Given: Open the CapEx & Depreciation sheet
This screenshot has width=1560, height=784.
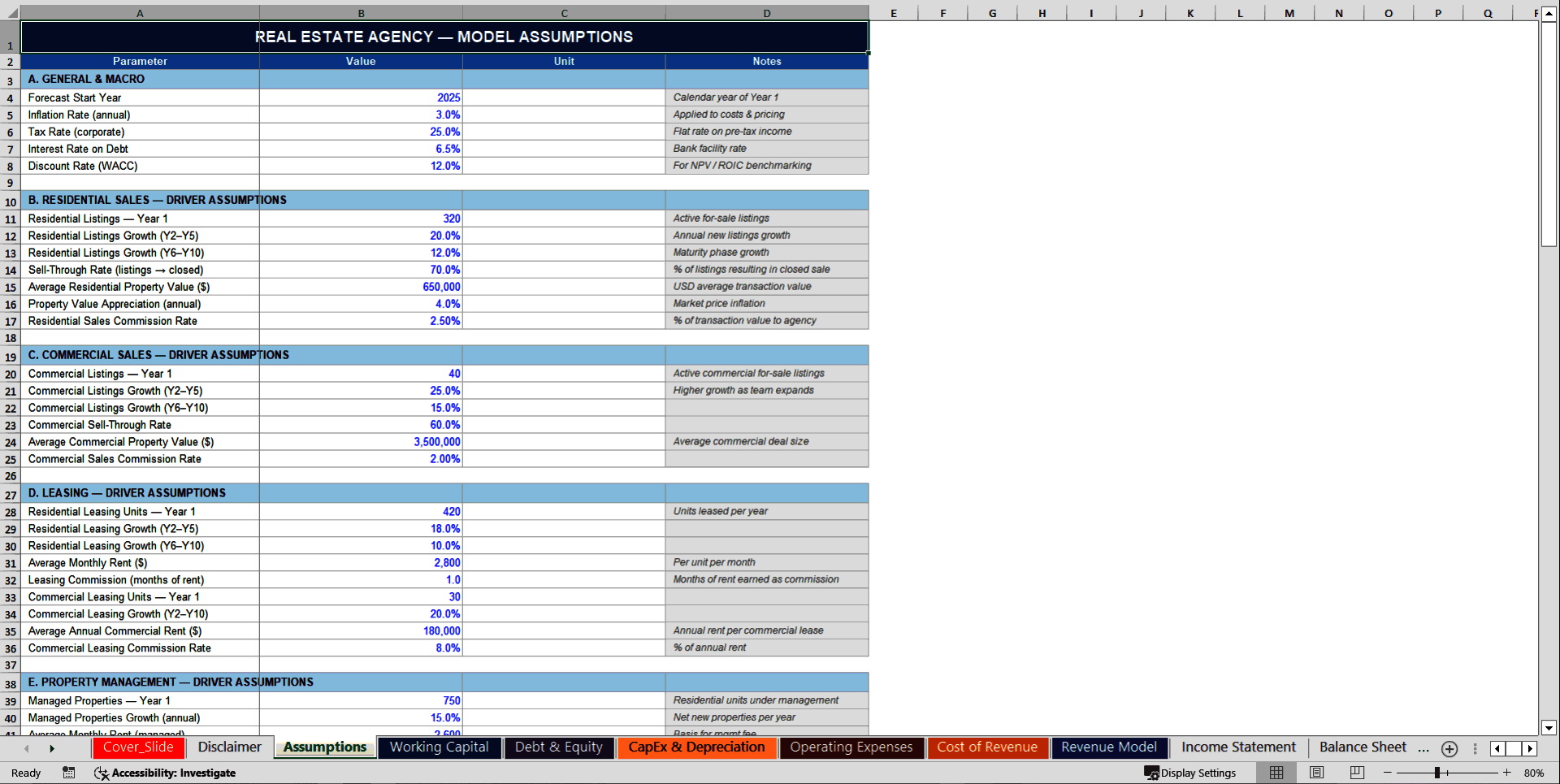Looking at the screenshot, I should [x=696, y=747].
